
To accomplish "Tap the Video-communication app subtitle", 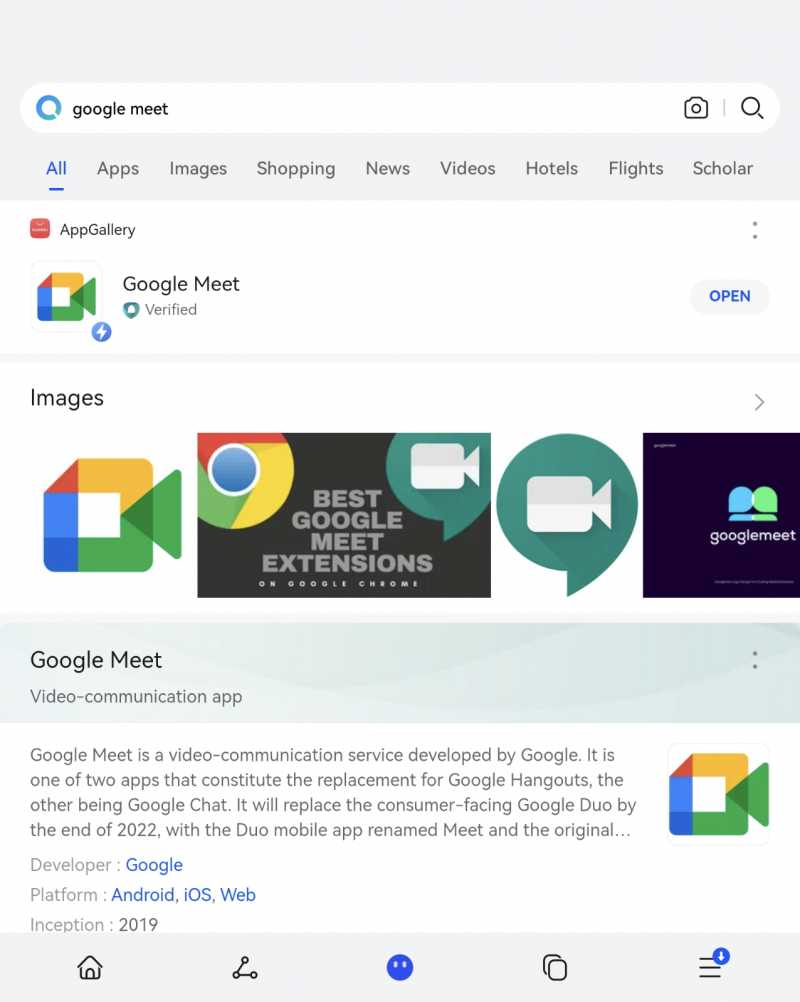I will click(x=136, y=697).
